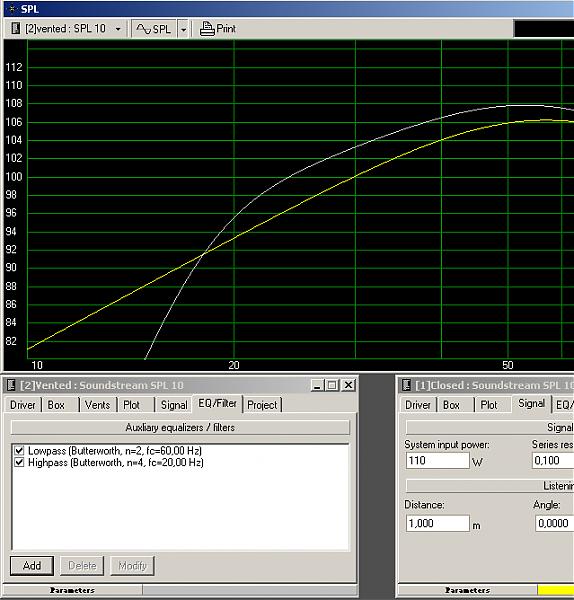The height and width of the screenshot is (600, 574).
Task: Click the Print printer icon
Action: [207, 29]
